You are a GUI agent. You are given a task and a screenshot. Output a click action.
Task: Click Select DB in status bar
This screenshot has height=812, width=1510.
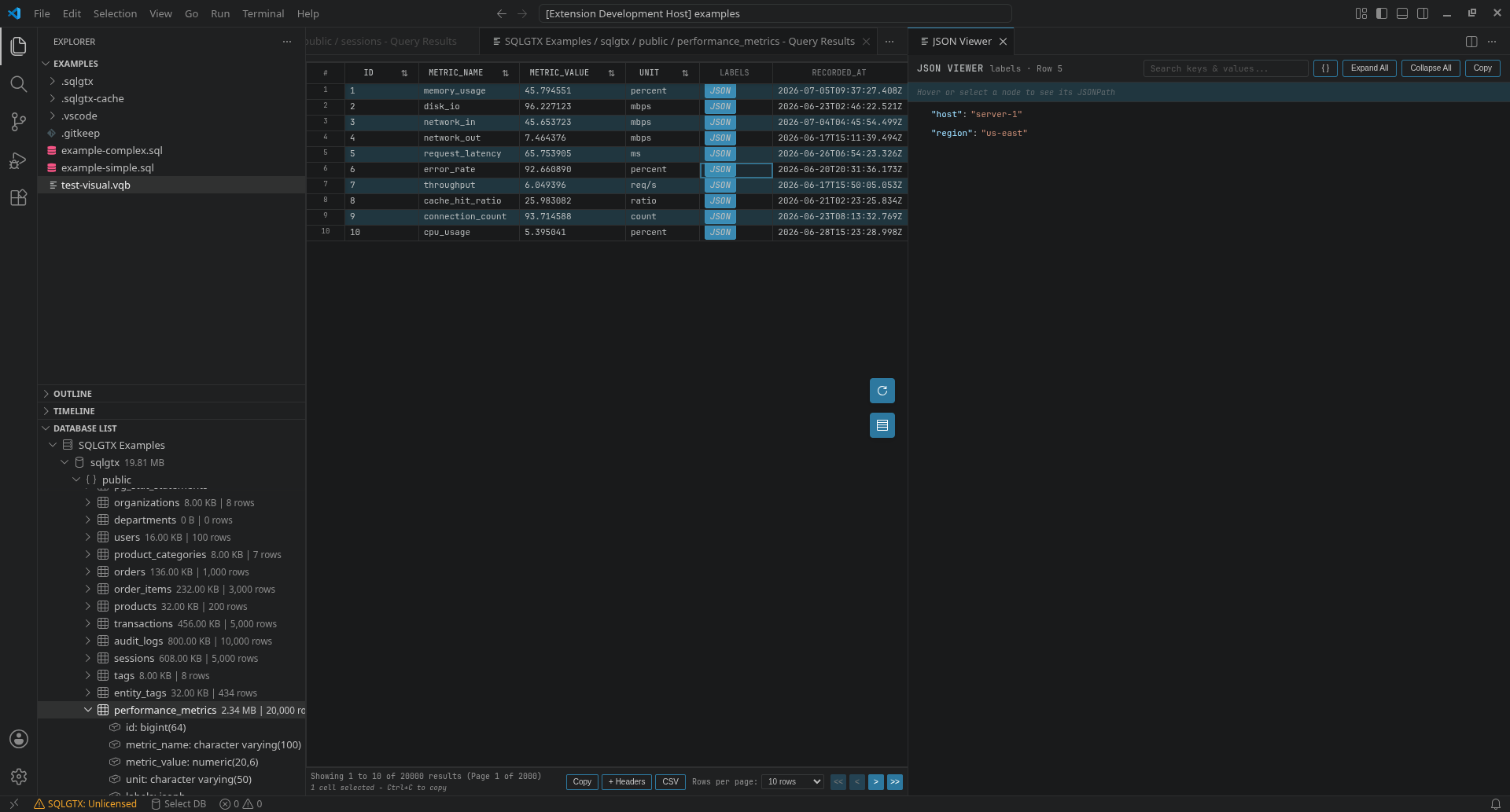179,804
